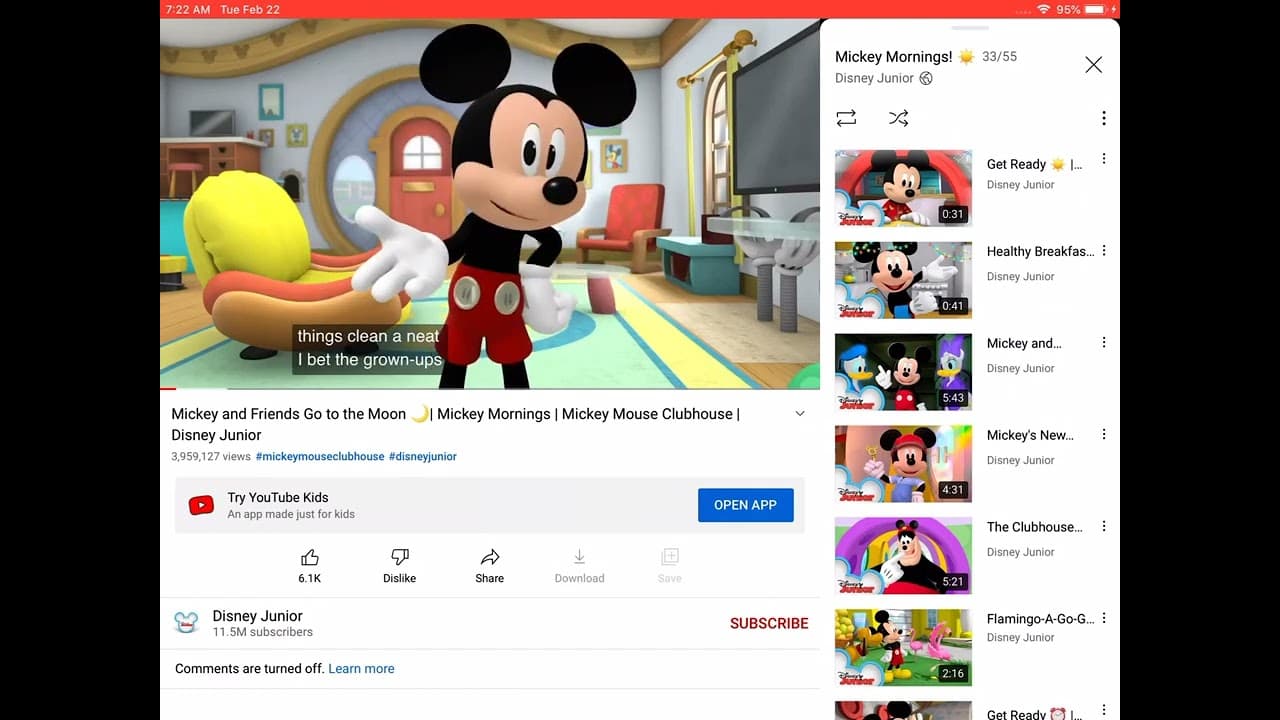Viewport: 1280px width, 720px height.
Task: Open the #disneyjunior hashtag link
Action: [423, 456]
